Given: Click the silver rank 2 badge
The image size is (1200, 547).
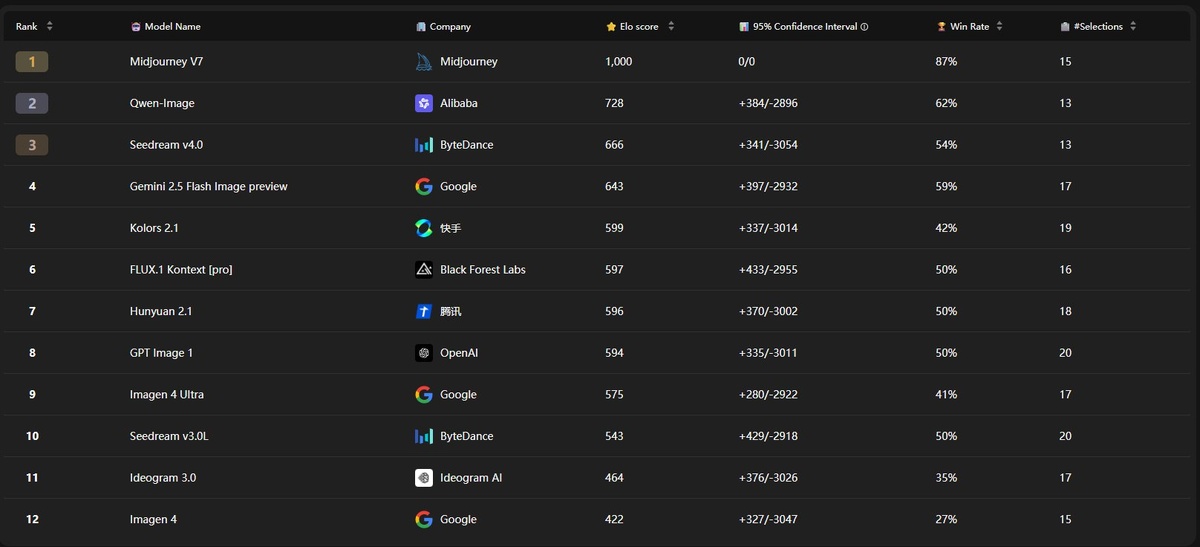Looking at the screenshot, I should (x=32, y=103).
